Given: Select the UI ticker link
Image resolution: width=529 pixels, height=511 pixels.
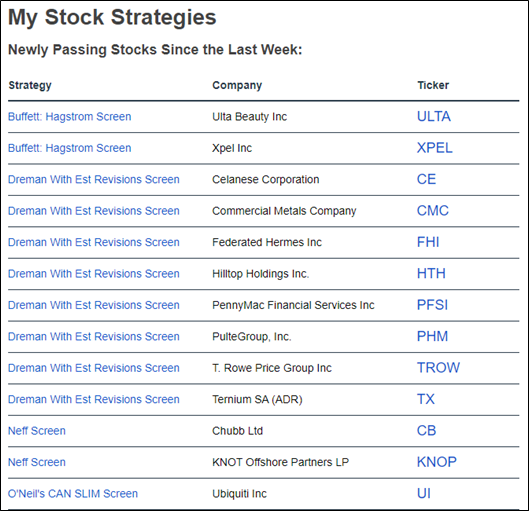Looking at the screenshot, I should tap(424, 493).
